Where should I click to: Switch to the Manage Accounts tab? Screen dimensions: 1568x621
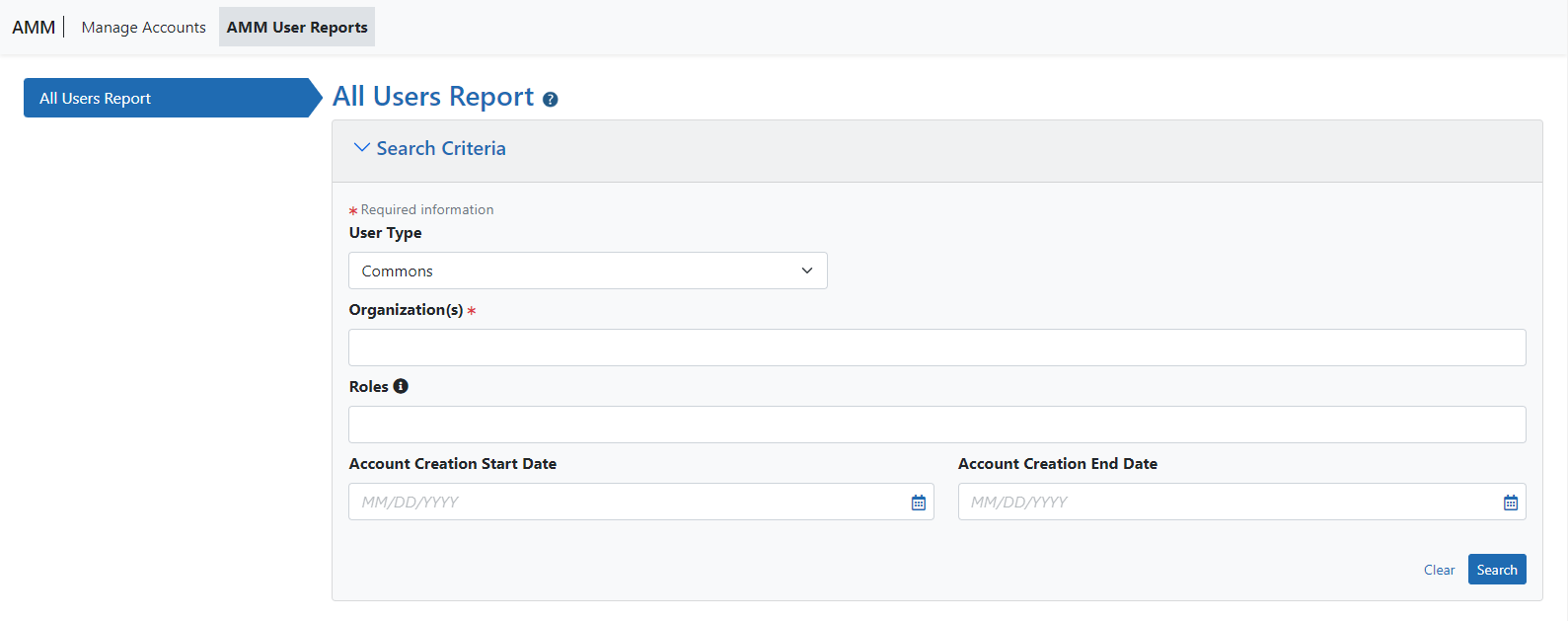[x=144, y=28]
